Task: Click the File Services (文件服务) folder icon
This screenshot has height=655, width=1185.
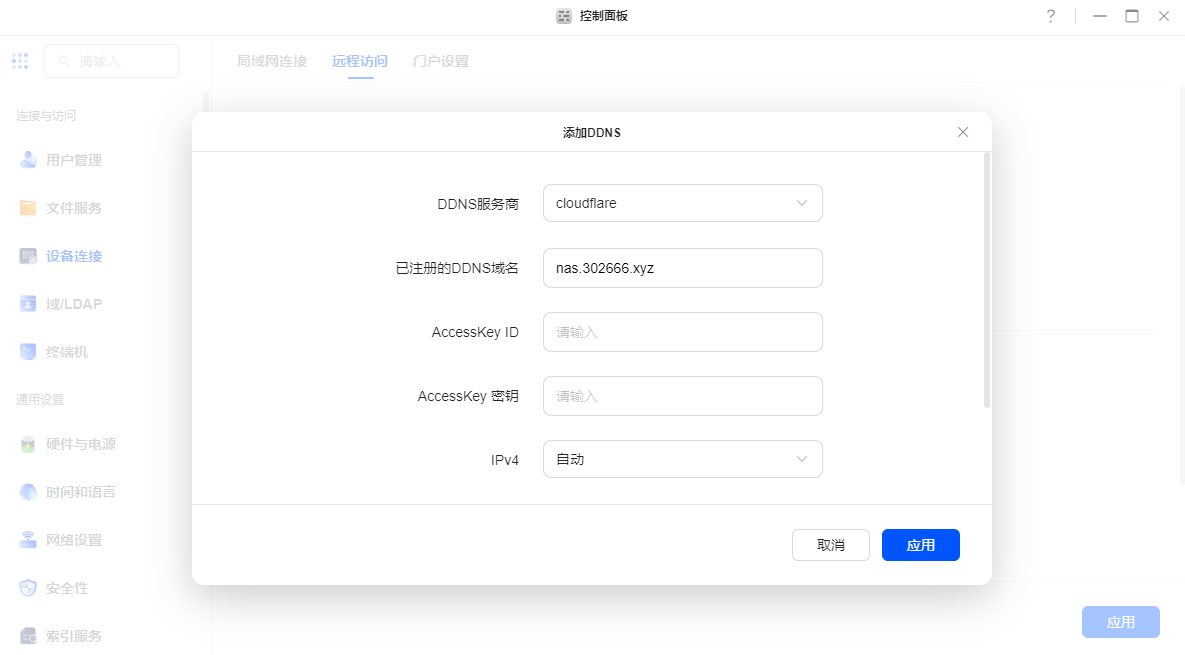Action: pos(29,208)
